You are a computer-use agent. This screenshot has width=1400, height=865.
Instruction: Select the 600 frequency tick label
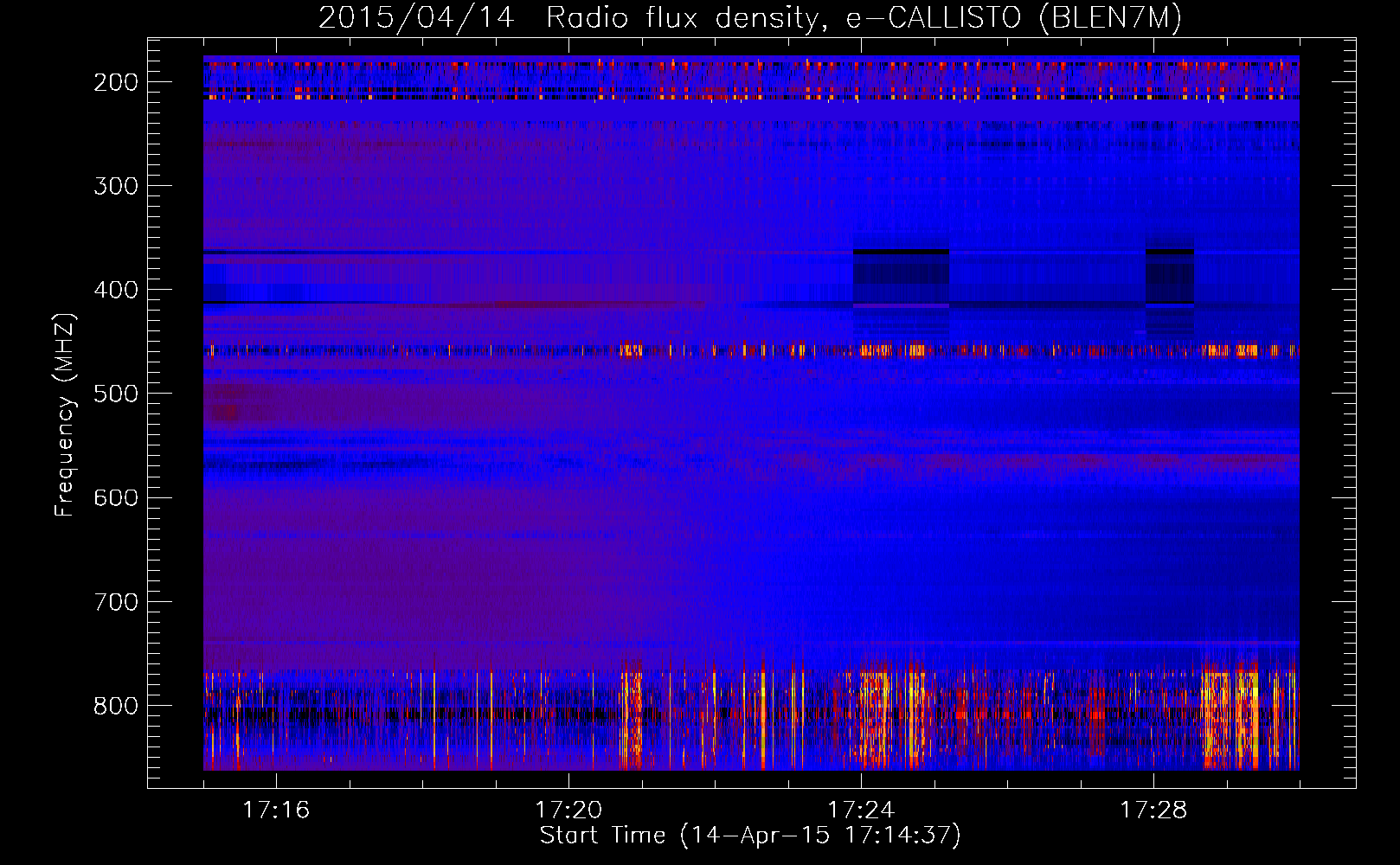point(116,497)
